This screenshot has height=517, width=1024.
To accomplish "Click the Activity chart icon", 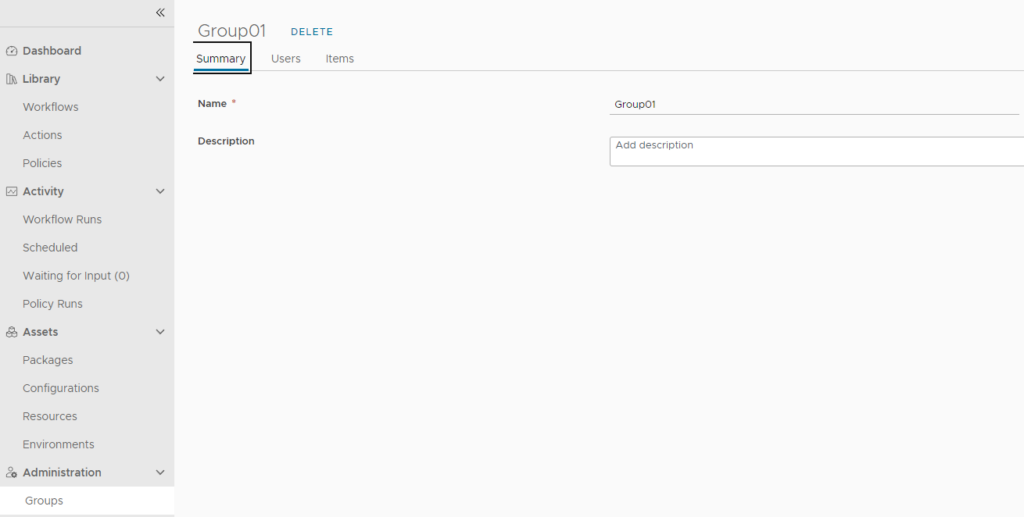I will (11, 191).
